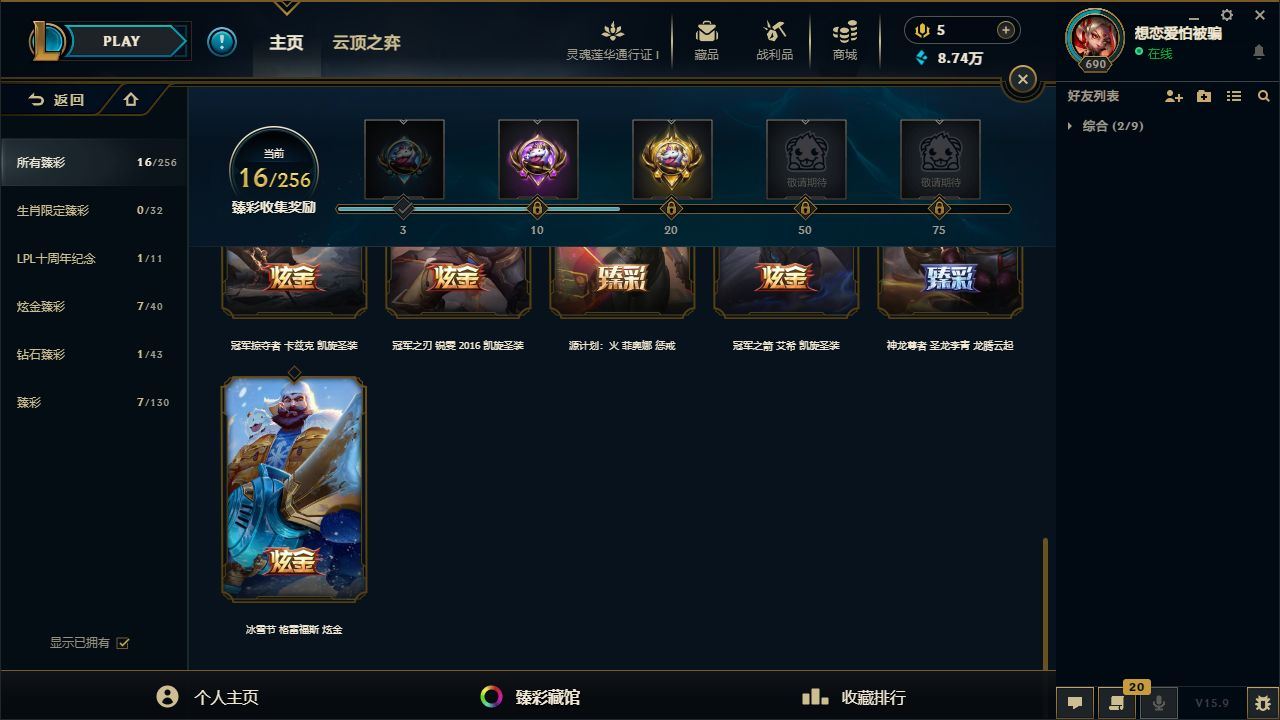
Task: Click the add friend icon
Action: pos(1174,96)
